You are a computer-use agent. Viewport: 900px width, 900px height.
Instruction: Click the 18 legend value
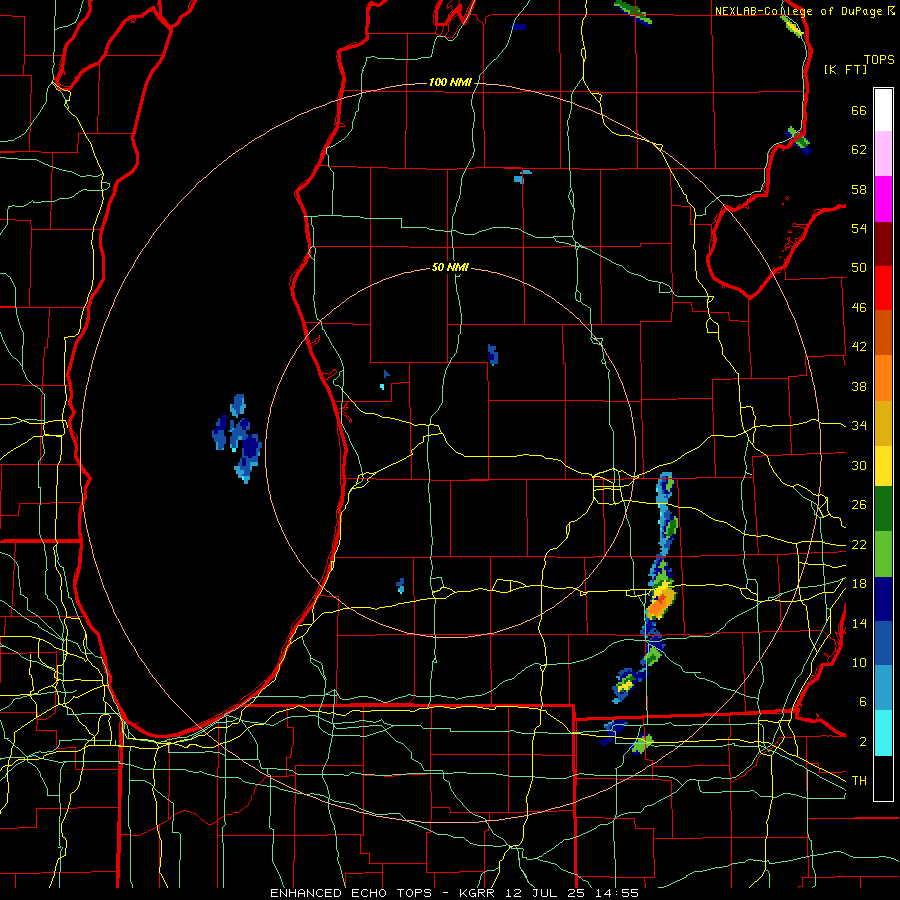(859, 584)
